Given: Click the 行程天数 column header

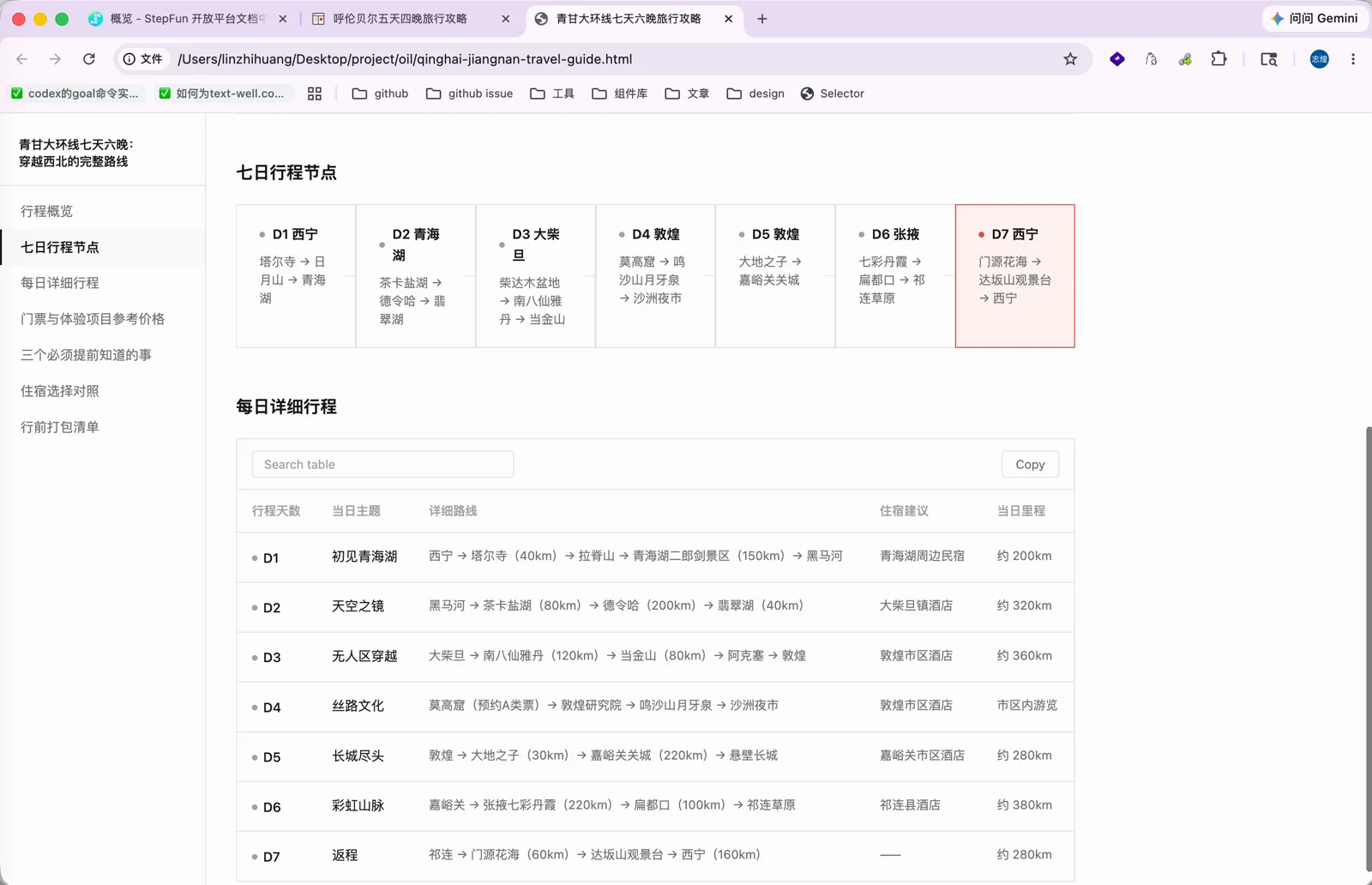Looking at the screenshot, I should click(276, 511).
